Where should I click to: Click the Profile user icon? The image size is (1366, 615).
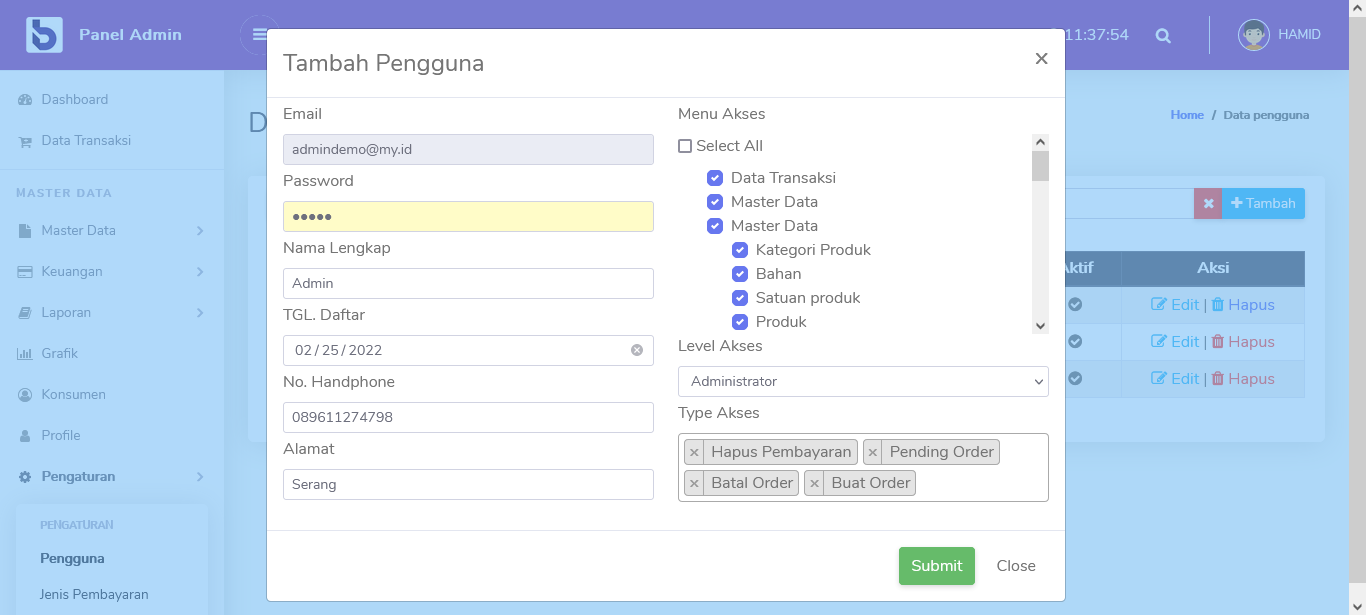tap(25, 436)
